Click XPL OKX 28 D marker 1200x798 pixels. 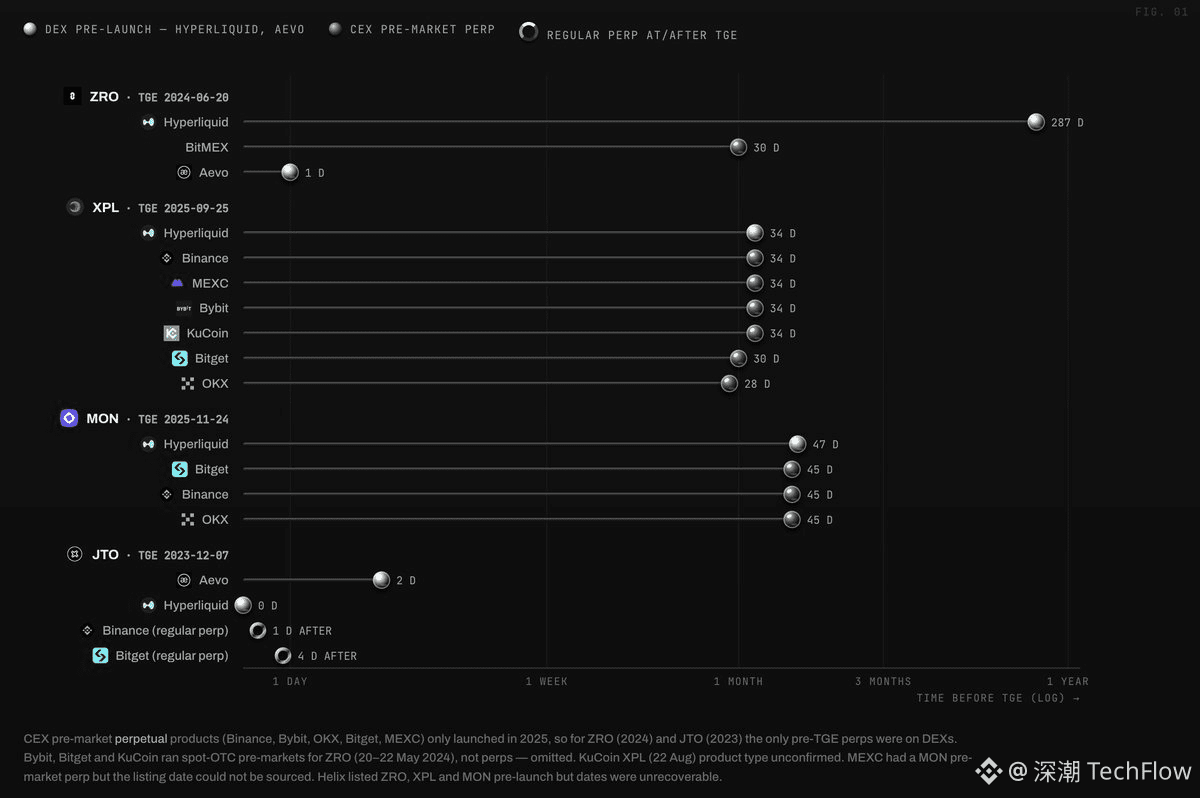pyautogui.click(x=729, y=383)
